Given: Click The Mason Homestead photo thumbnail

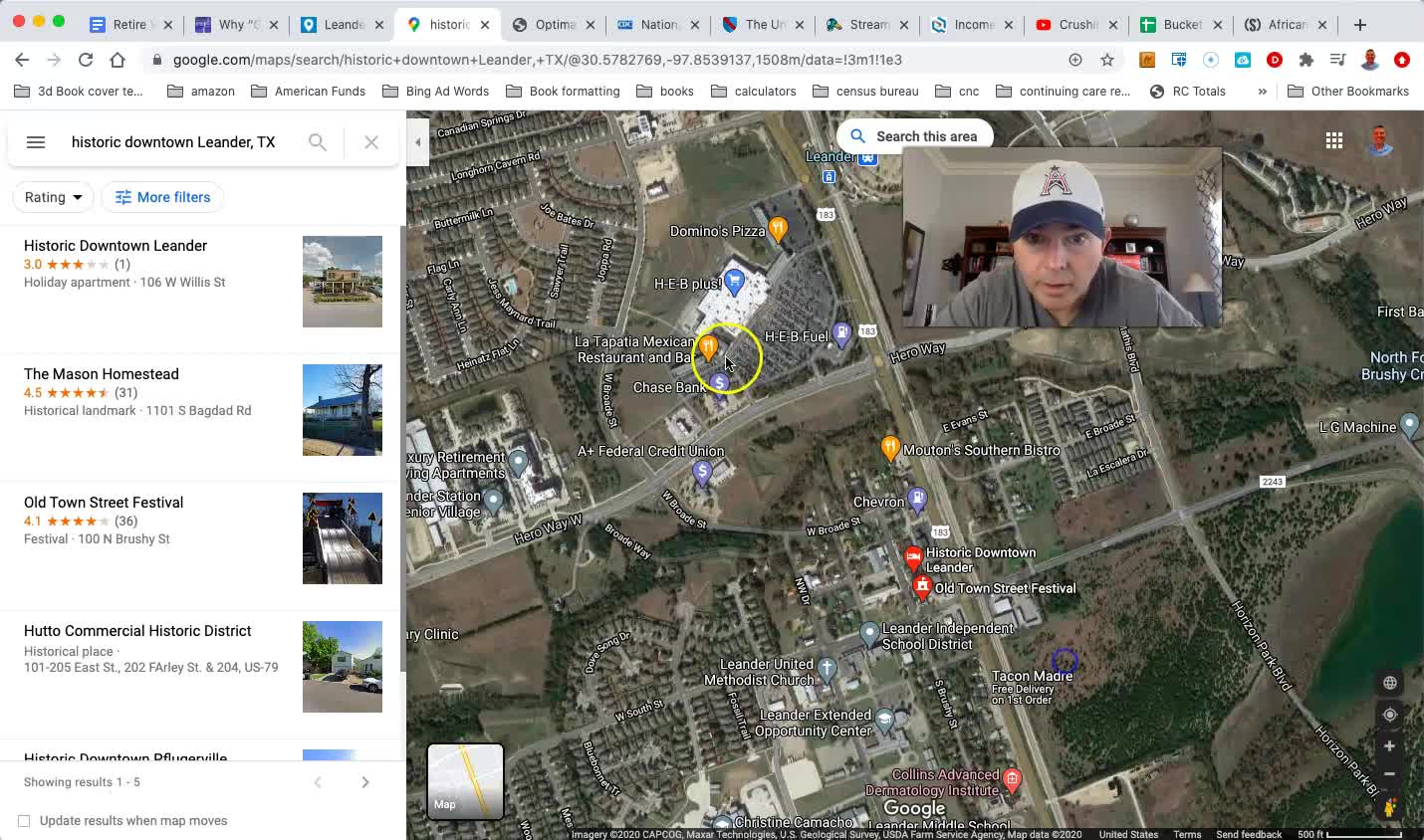Looking at the screenshot, I should pyautogui.click(x=343, y=410).
